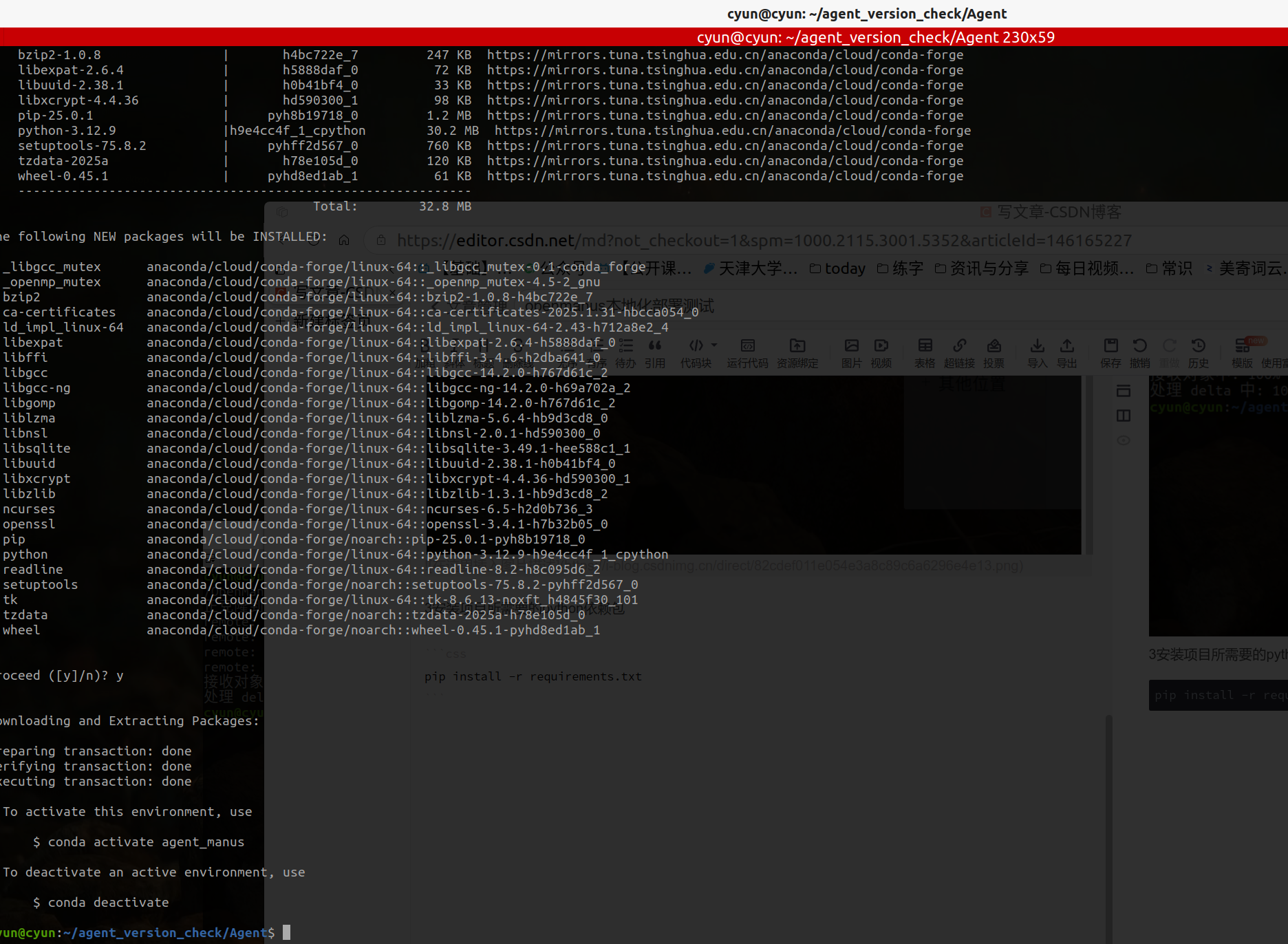Viewport: 1288px width, 944px height.
Task: Insert a quote with the 引用 icon
Action: pos(655,353)
